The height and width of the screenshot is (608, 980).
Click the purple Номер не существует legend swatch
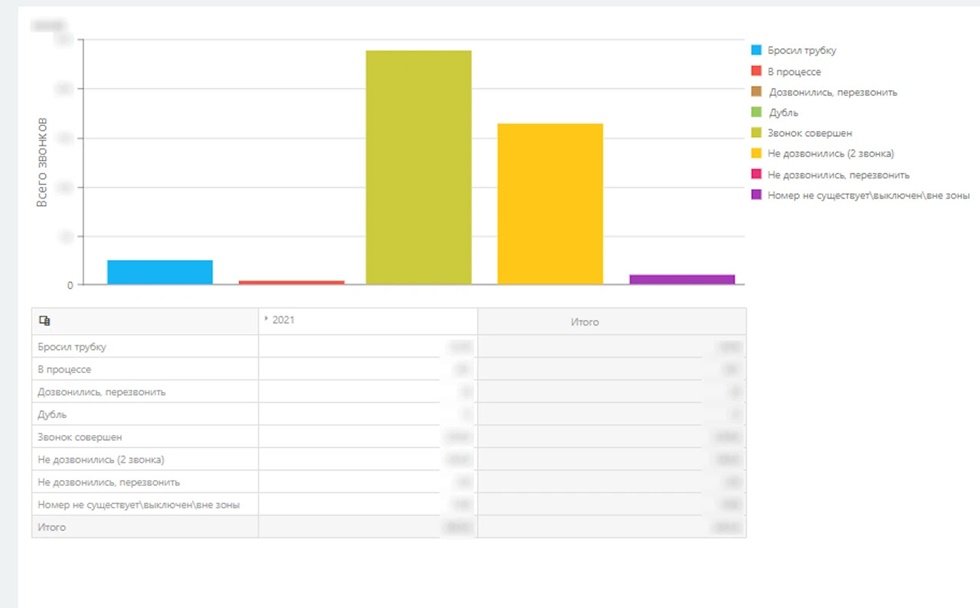coord(756,194)
